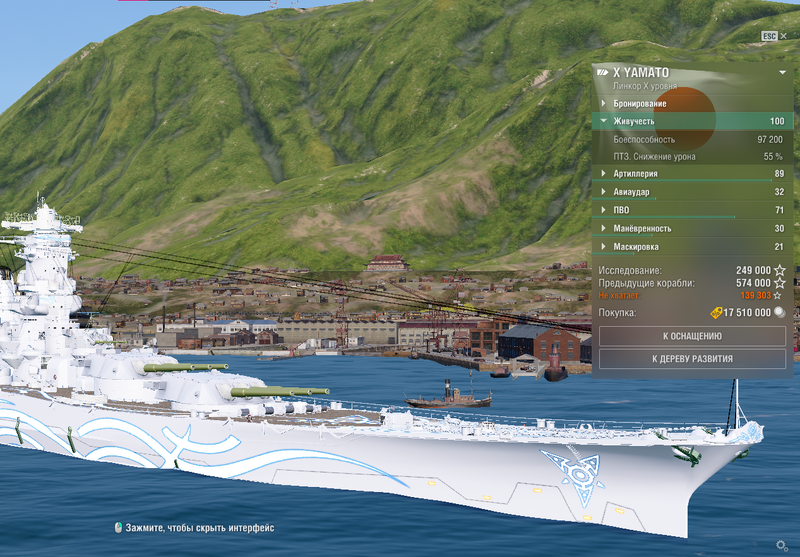Click the star icon next to 249 000
Image resolution: width=800 pixels, height=557 pixels.
[x=780, y=270]
